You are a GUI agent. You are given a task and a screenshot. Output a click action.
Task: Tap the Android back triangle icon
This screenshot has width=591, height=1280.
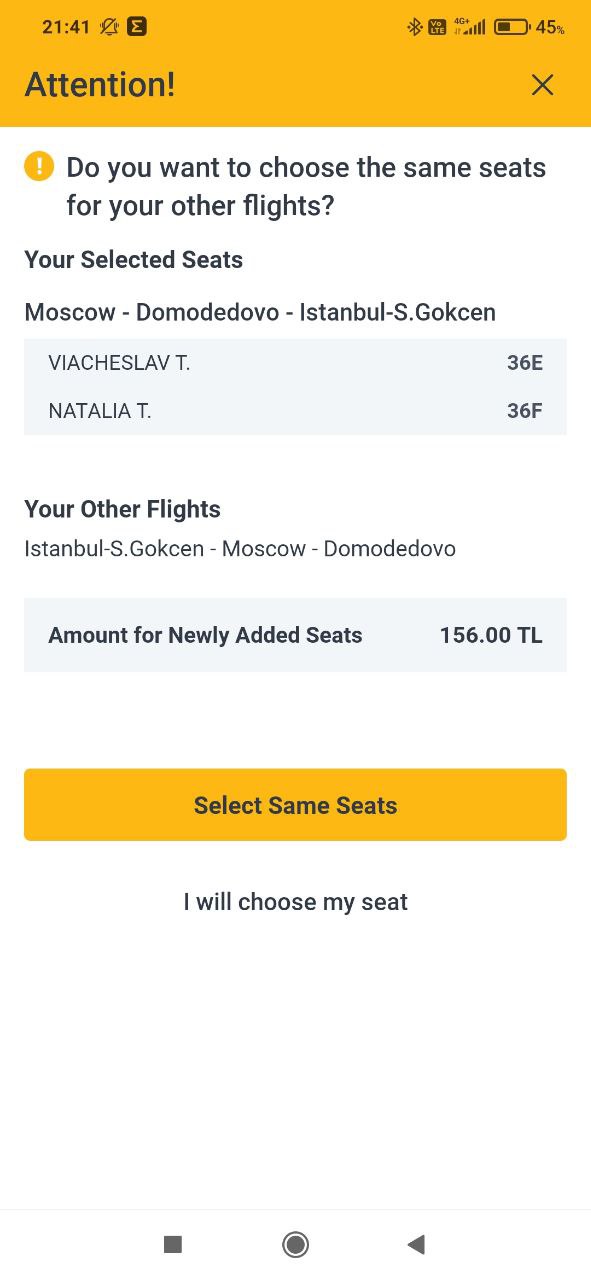[x=416, y=1244]
